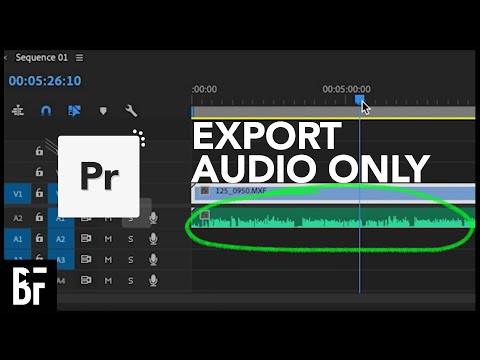The height and width of the screenshot is (360, 480).
Task: Toggle sync lock icon on track A4
Action: coord(86,280)
